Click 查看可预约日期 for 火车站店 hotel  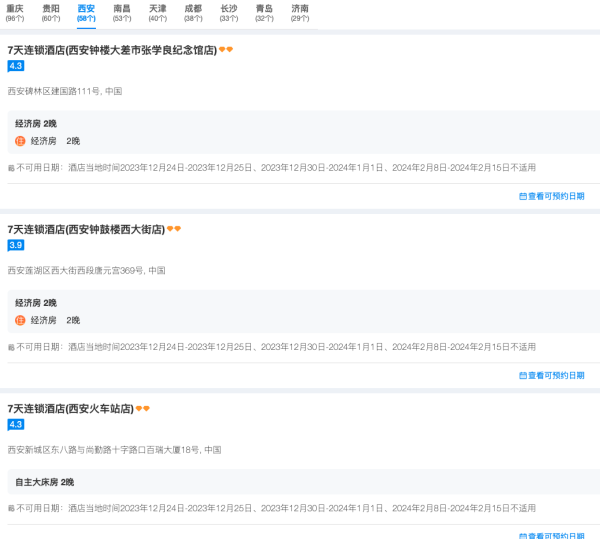click(551, 536)
